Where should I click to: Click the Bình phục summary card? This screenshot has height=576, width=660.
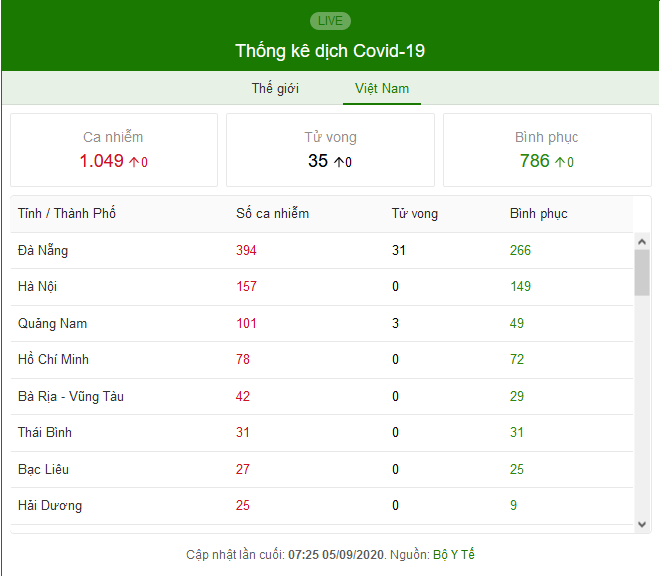click(x=547, y=150)
